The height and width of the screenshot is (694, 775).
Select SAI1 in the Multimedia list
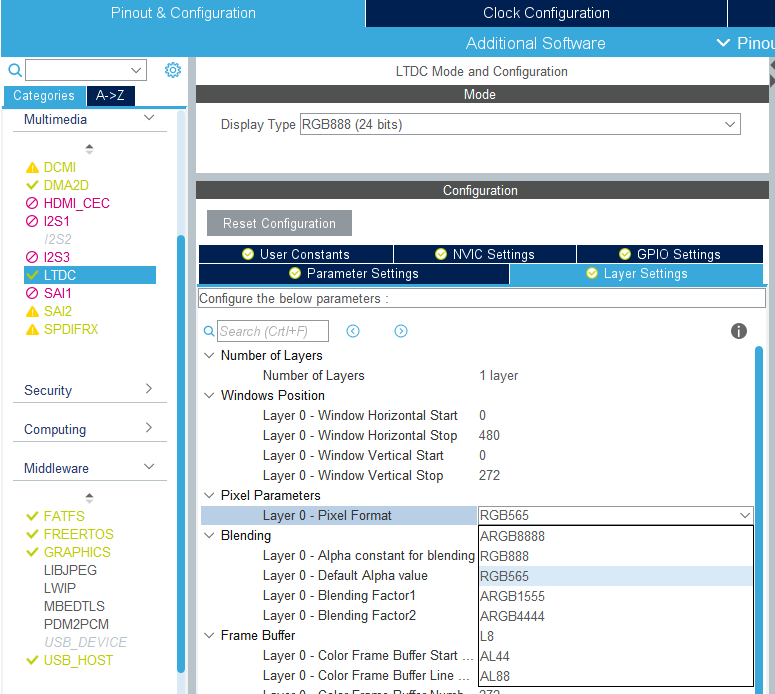pos(57,293)
